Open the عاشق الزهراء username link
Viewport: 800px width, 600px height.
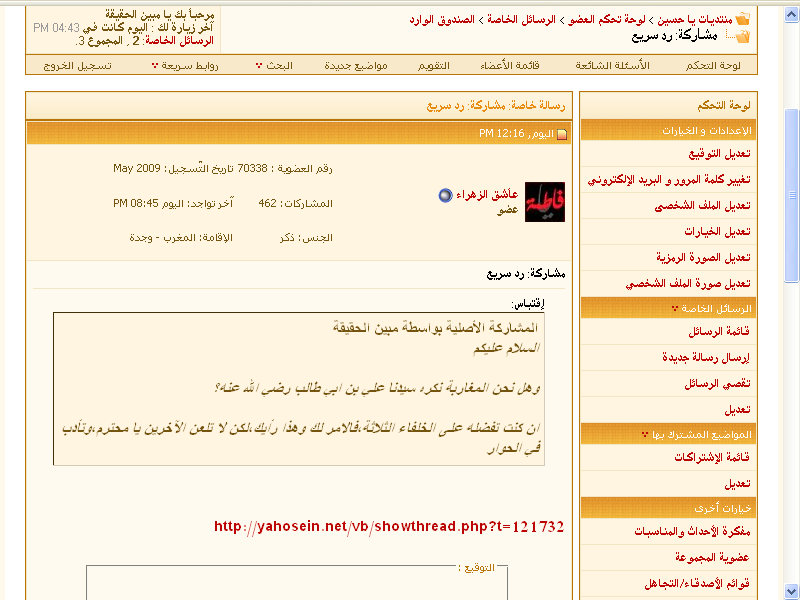point(487,194)
